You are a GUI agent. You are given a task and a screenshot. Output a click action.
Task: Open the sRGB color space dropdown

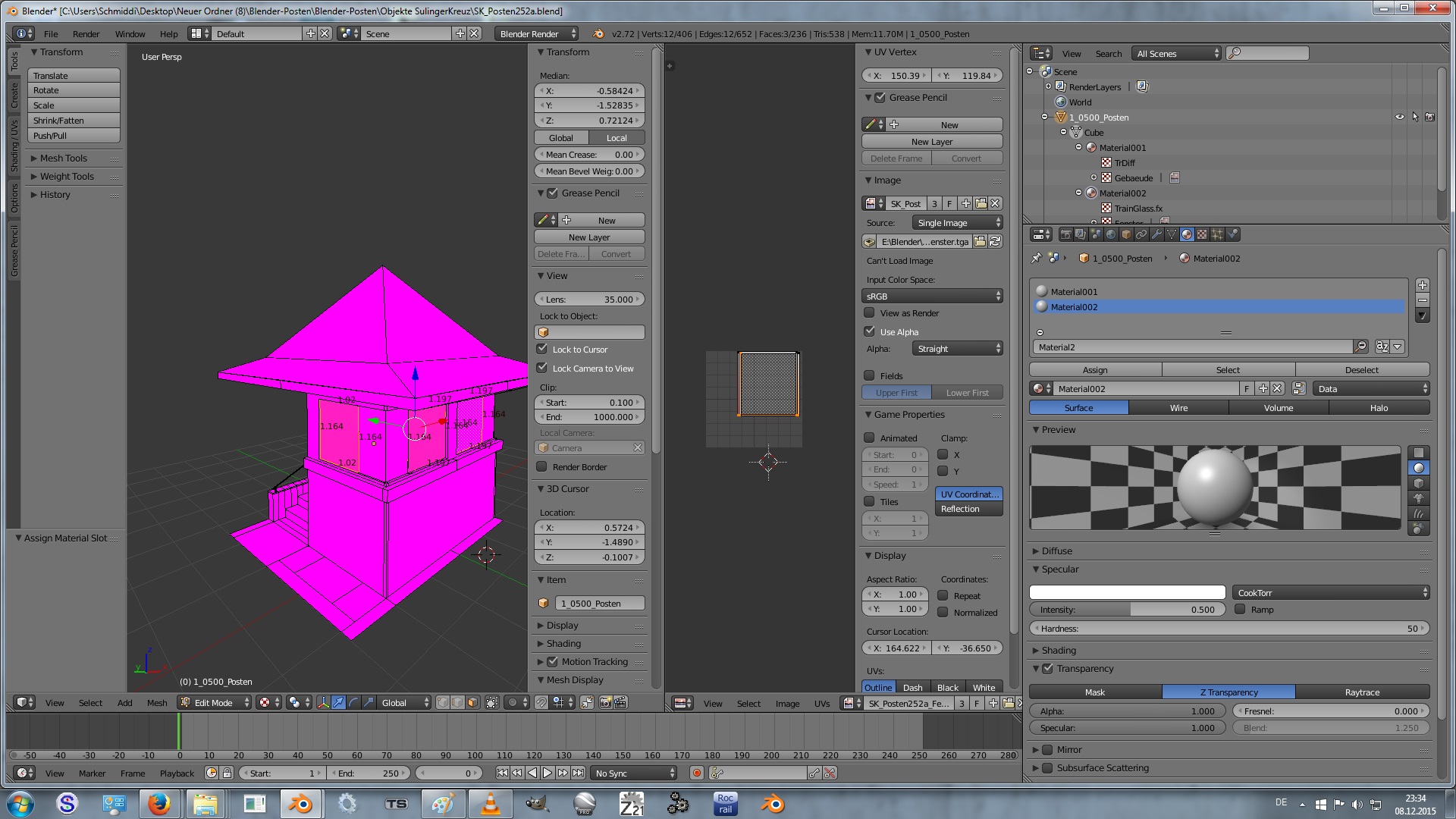pyautogui.click(x=932, y=296)
